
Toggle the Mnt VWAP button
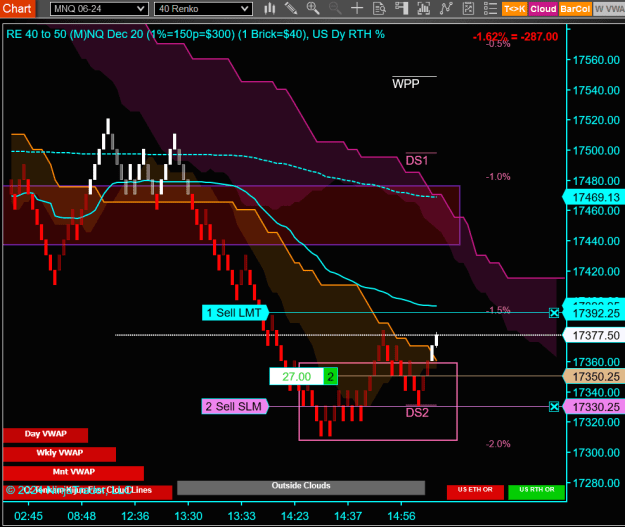(x=73, y=473)
